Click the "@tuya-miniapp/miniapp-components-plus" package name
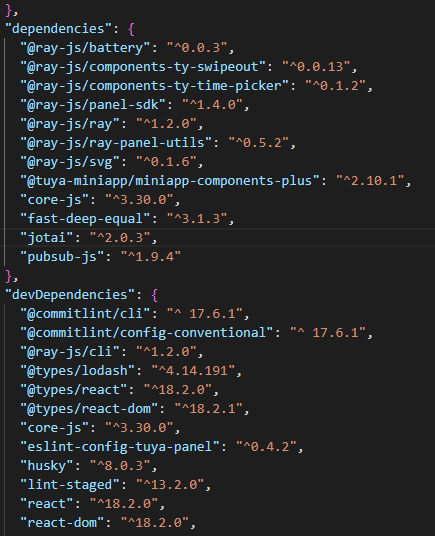The image size is (435, 536). point(170,180)
